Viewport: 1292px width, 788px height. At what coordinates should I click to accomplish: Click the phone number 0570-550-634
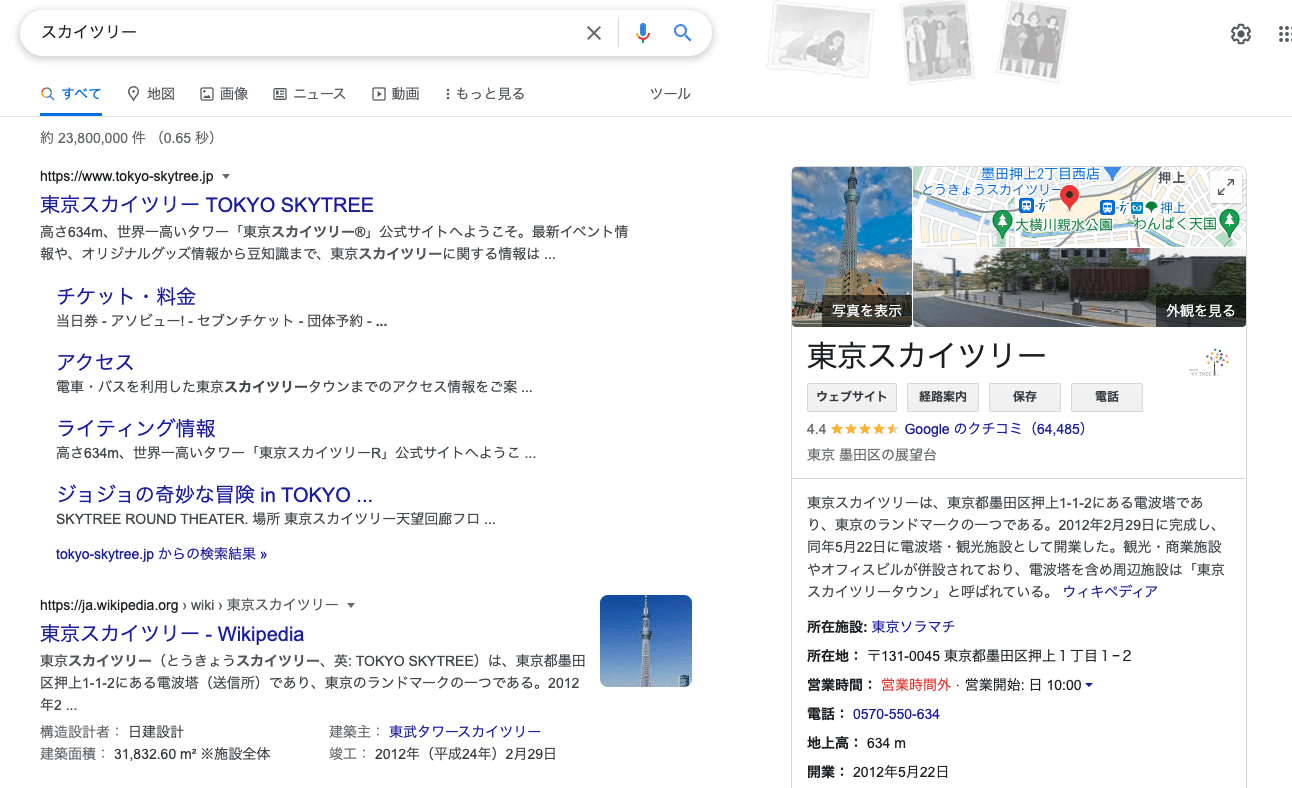tap(896, 714)
